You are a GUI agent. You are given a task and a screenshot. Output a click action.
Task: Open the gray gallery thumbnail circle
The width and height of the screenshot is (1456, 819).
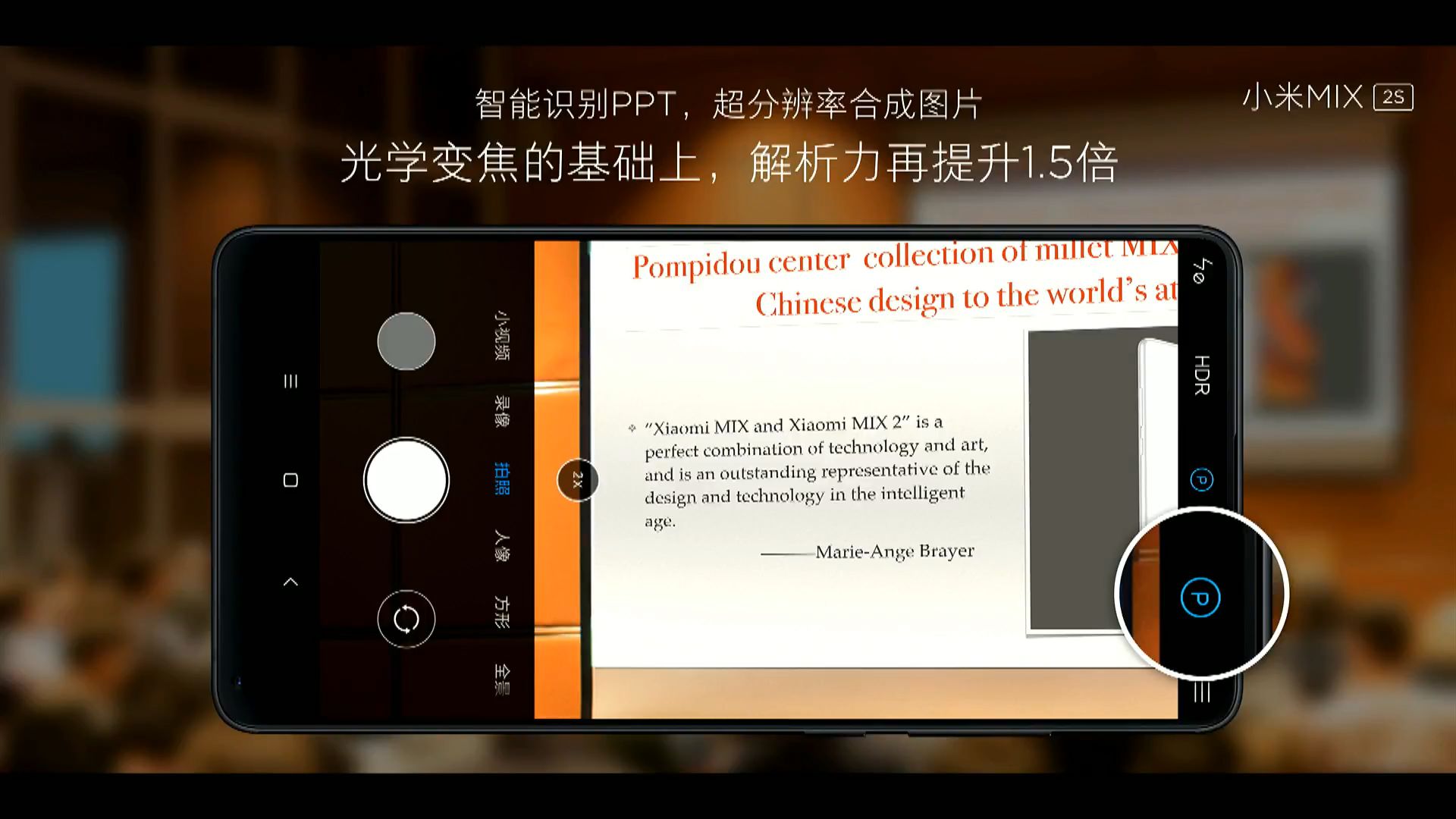point(406,341)
